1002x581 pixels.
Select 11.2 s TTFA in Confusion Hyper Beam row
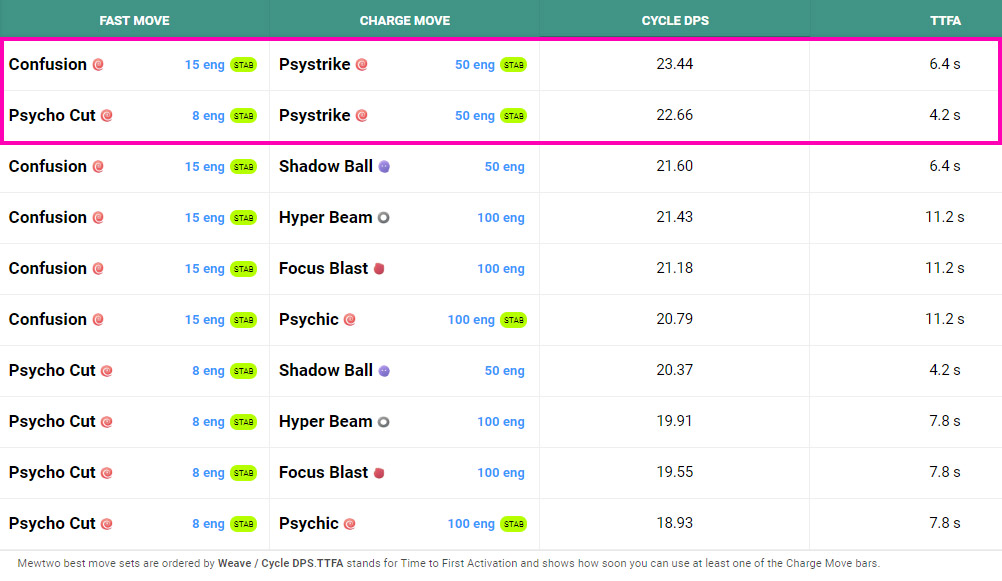945,217
